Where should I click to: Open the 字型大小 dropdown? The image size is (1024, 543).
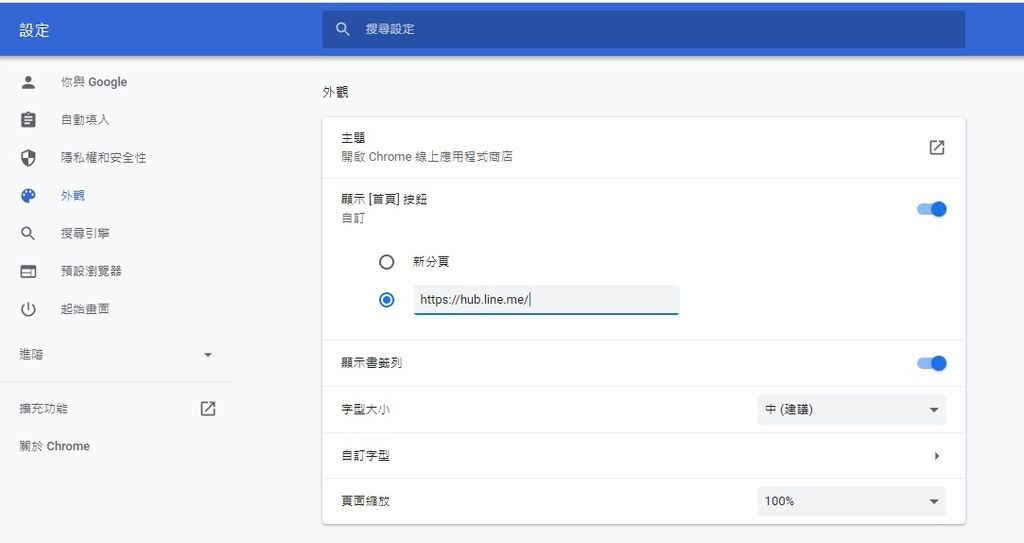click(852, 410)
